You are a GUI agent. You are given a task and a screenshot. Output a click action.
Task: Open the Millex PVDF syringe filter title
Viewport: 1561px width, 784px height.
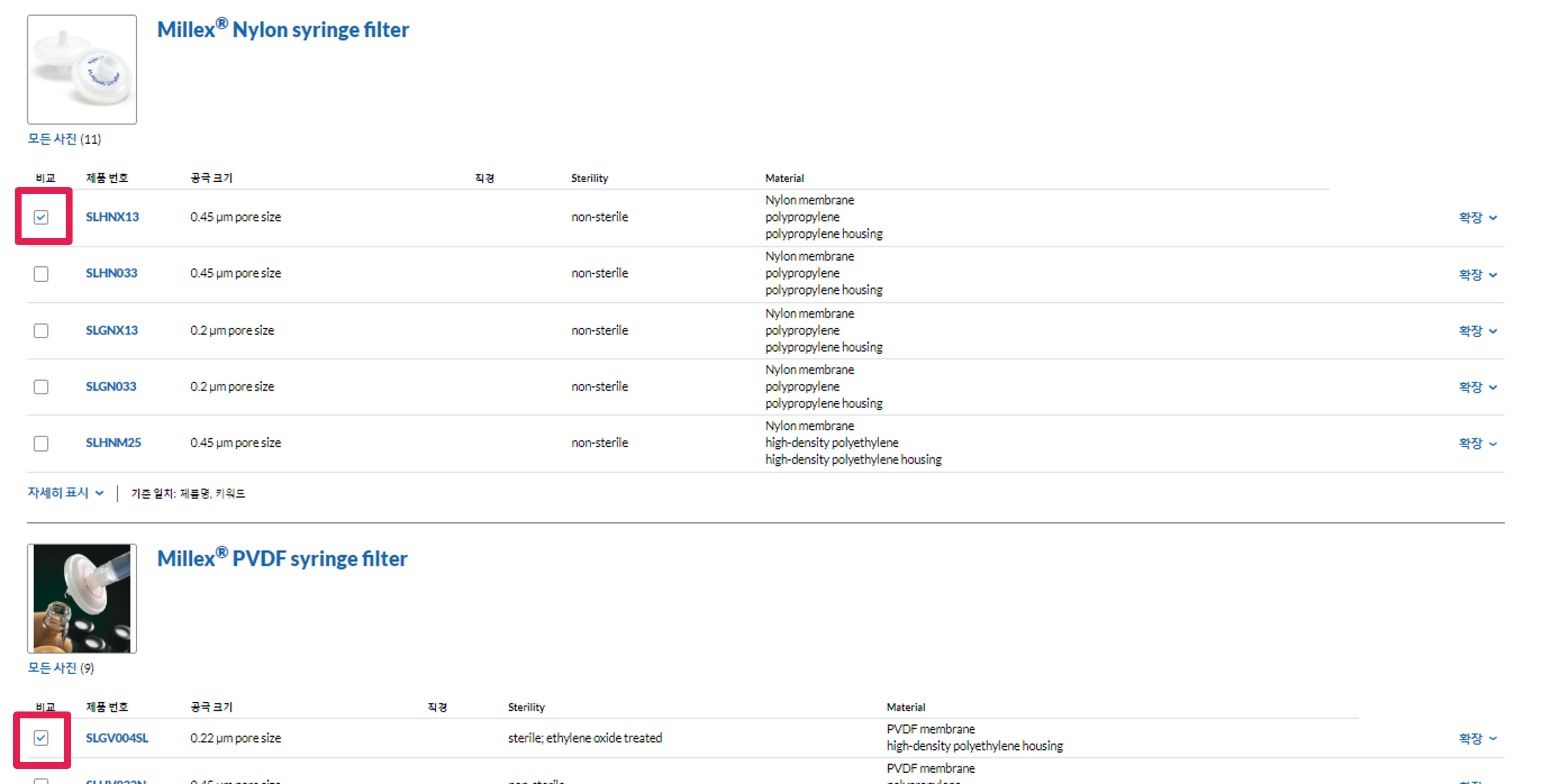(282, 559)
